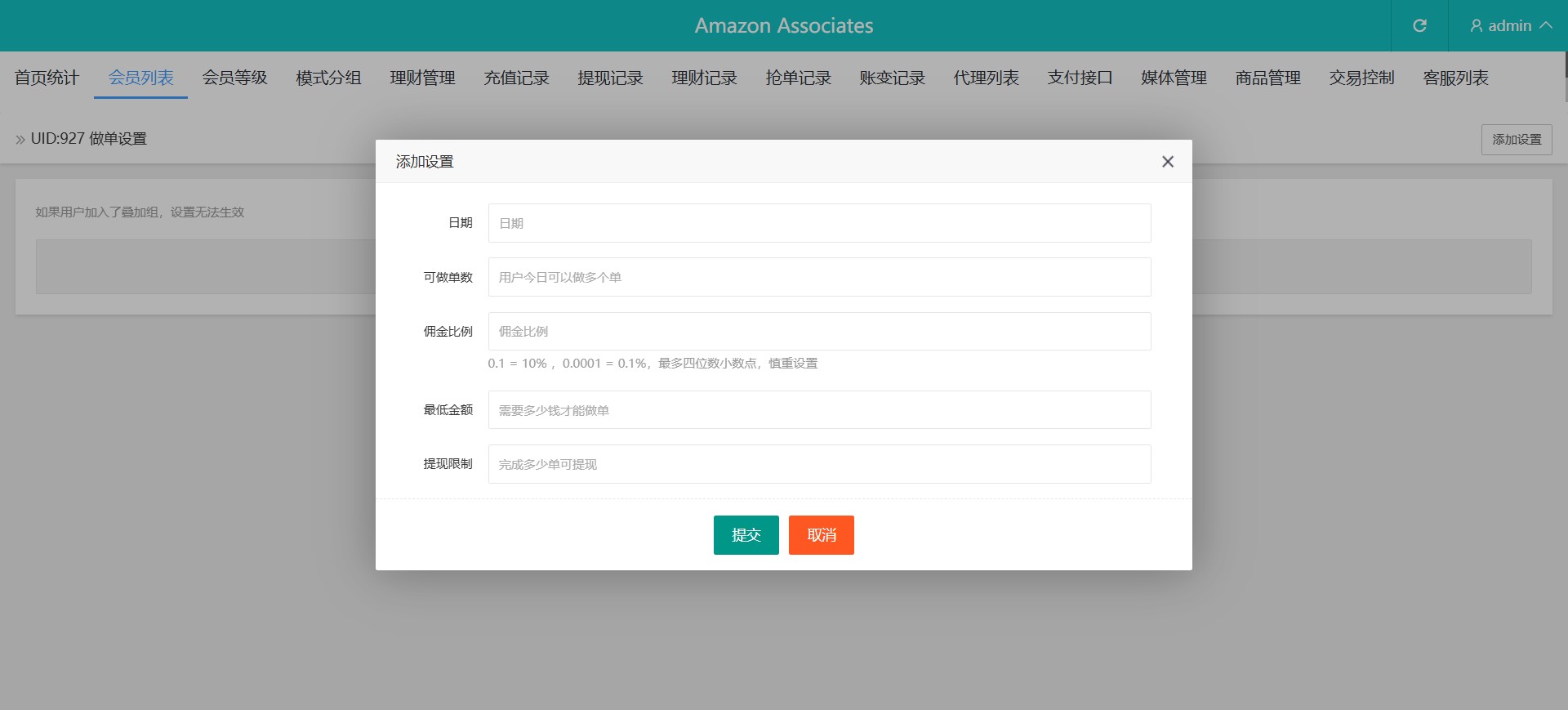This screenshot has width=1568, height=710.
Task: Close the 添加设置 dialog with X
Action: [x=1167, y=162]
